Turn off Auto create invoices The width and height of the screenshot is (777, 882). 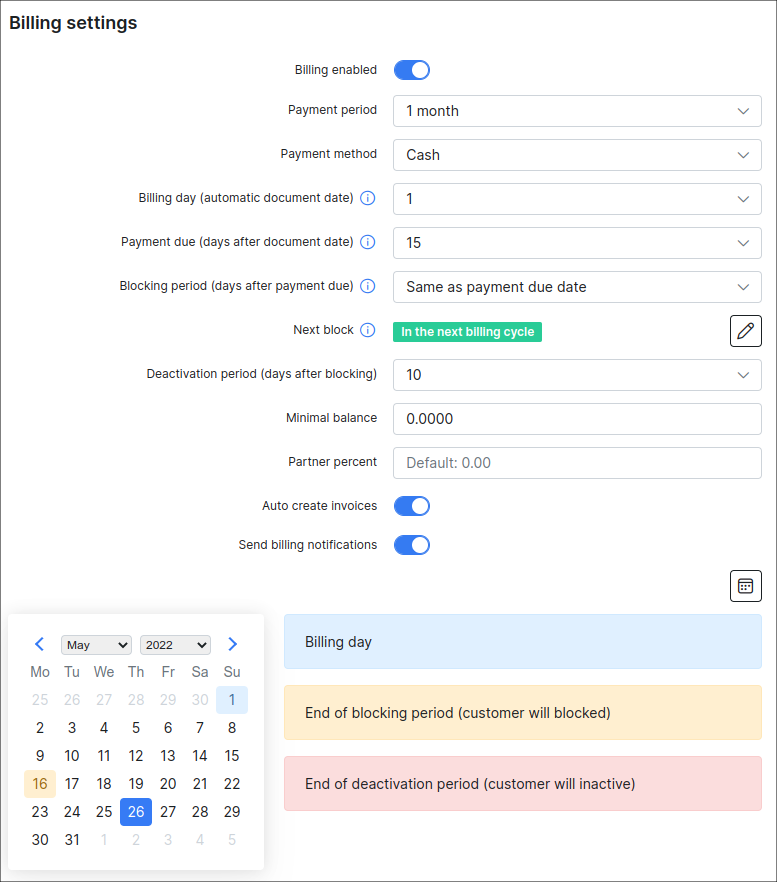tap(411, 506)
